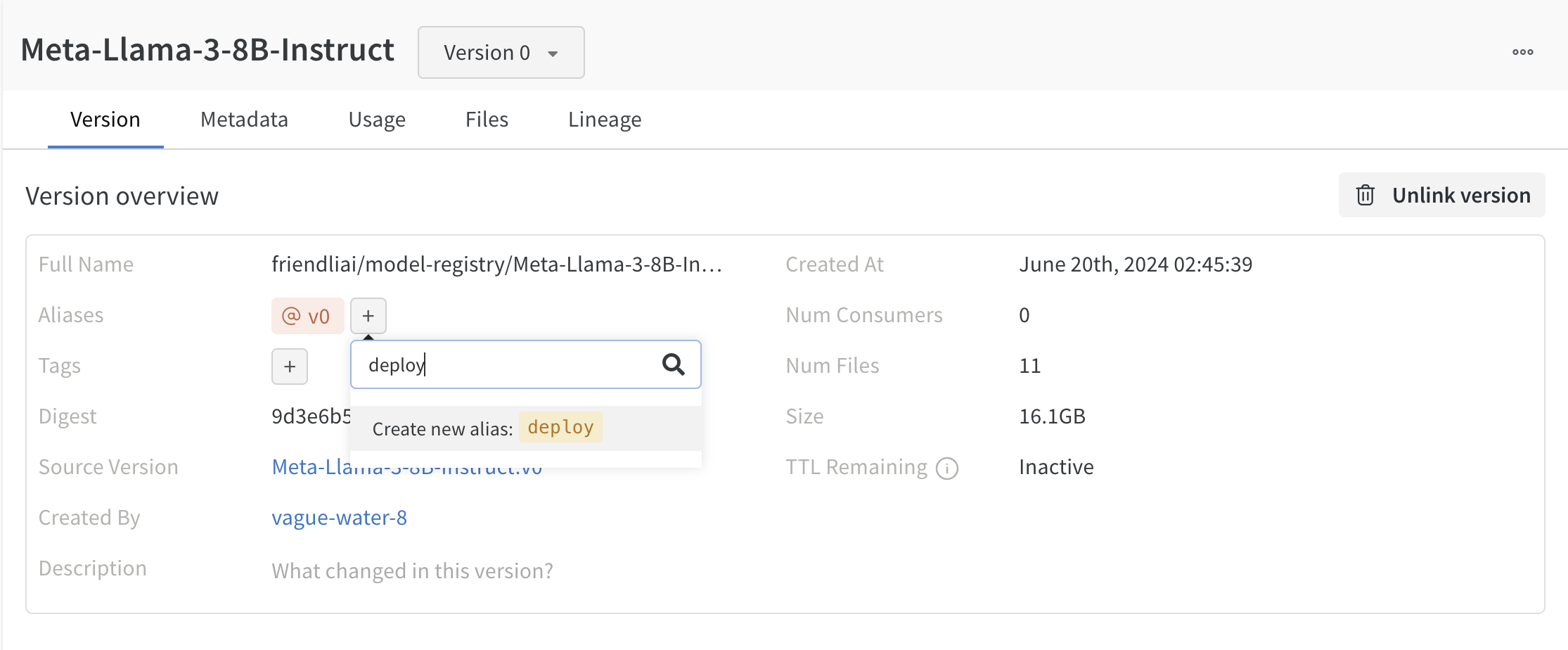The image size is (1568, 650).
Task: Select the v0 alias chip
Action: tap(307, 315)
